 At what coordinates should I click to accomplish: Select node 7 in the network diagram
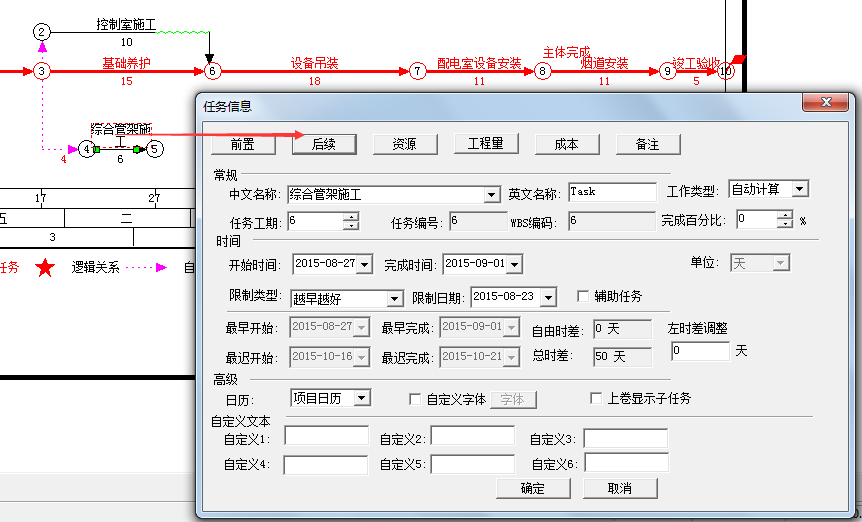click(x=417, y=71)
